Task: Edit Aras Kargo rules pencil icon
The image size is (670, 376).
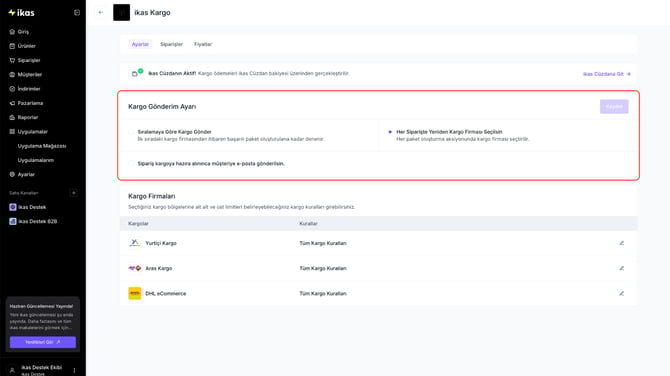Action: [x=622, y=268]
